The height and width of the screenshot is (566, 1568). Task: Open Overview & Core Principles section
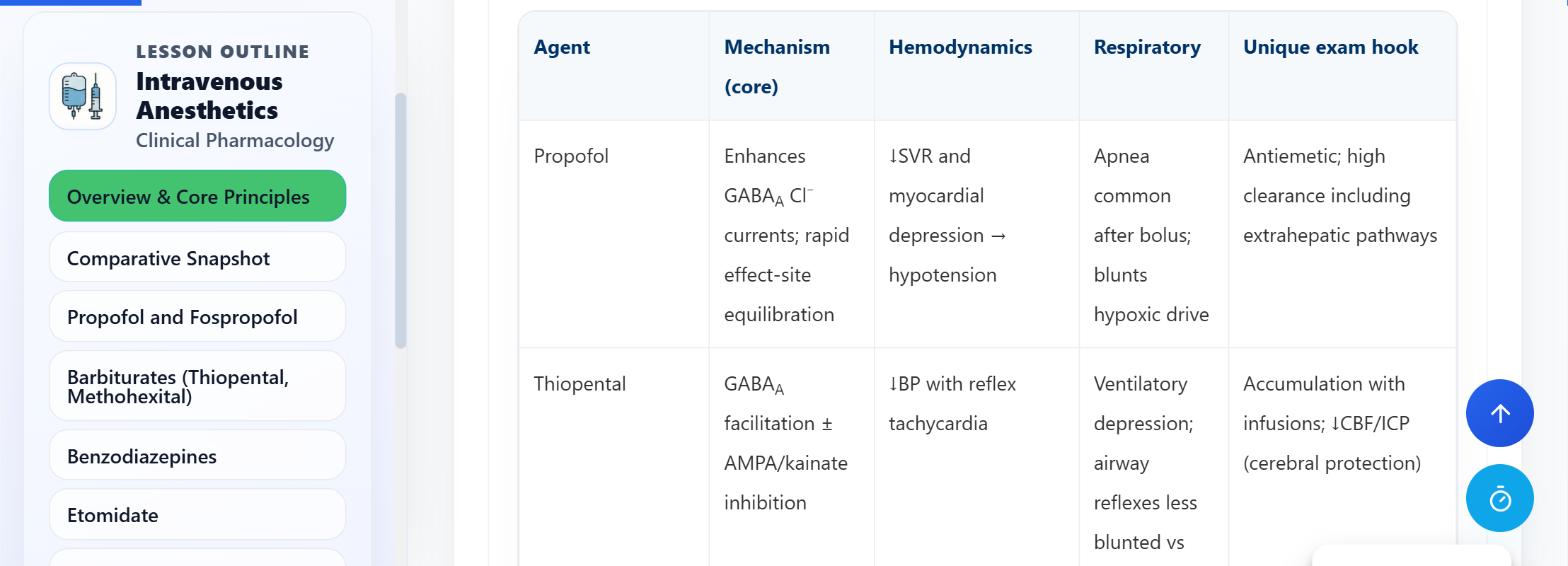pyautogui.click(x=197, y=196)
